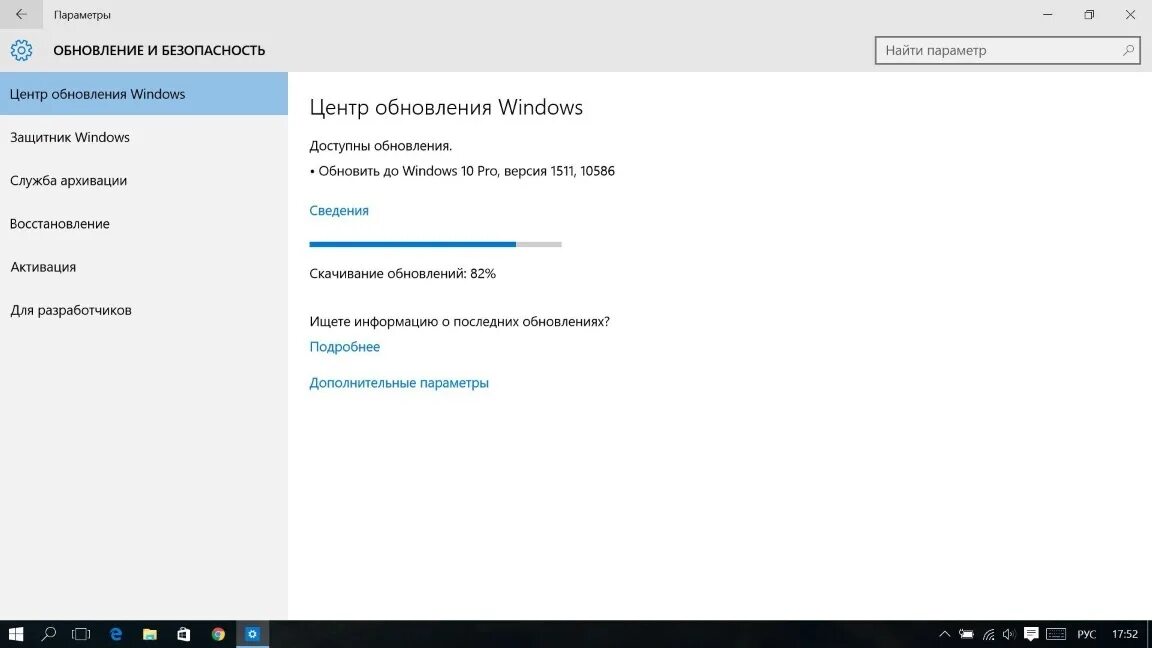Click the settings gear icon in header

click(21, 50)
